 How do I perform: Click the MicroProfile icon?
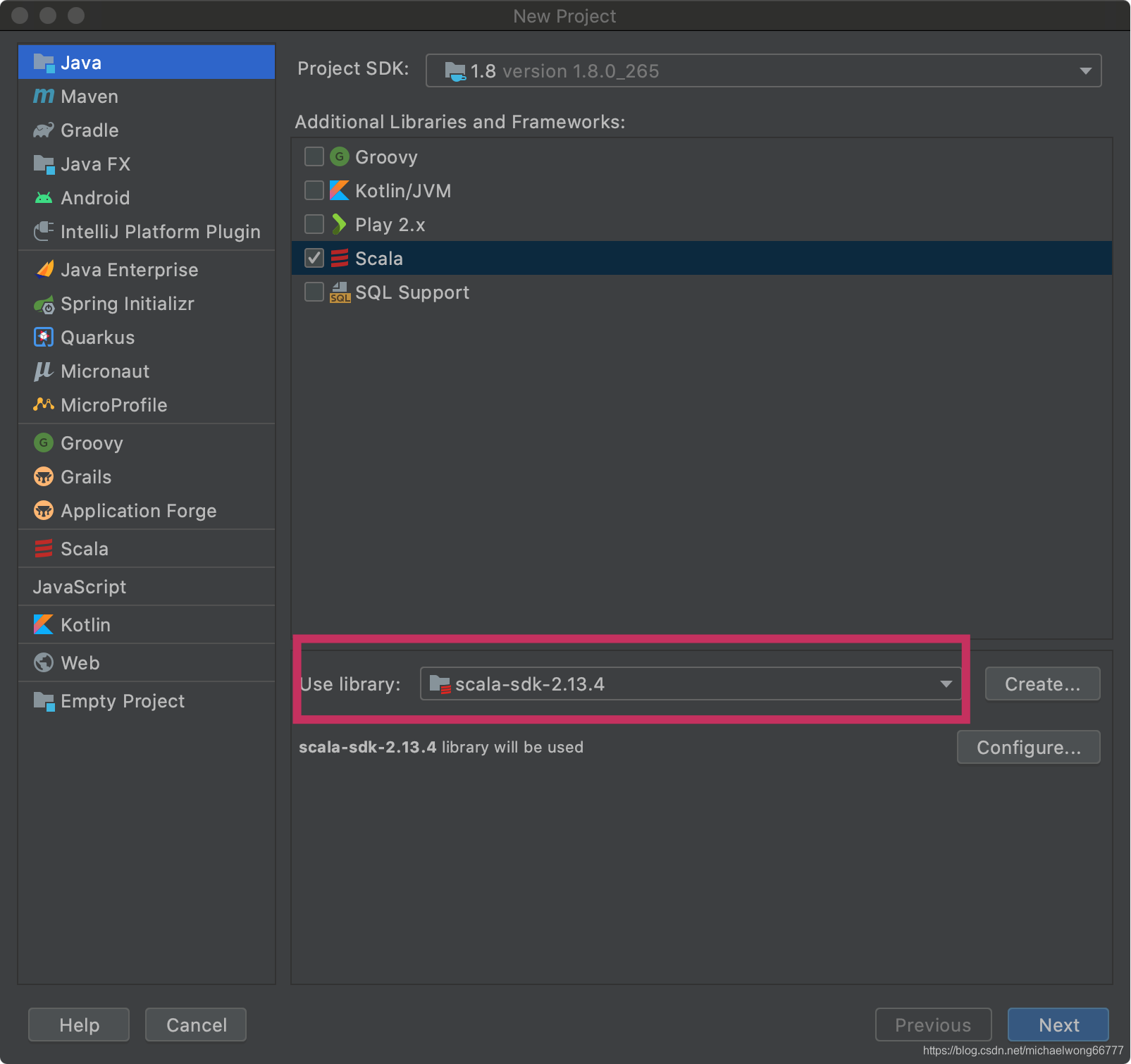click(x=44, y=404)
